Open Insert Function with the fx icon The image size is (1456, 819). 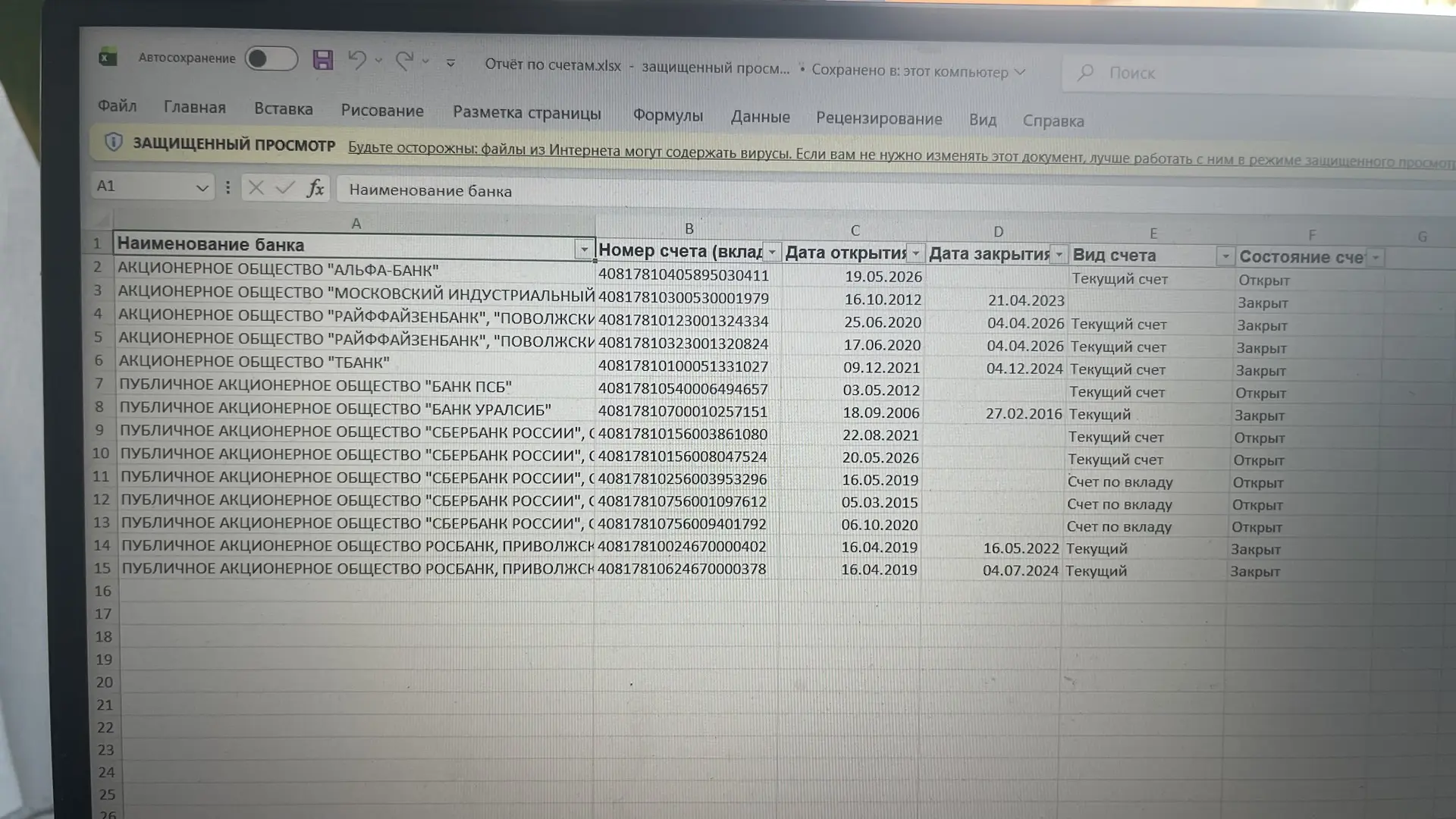tap(315, 188)
